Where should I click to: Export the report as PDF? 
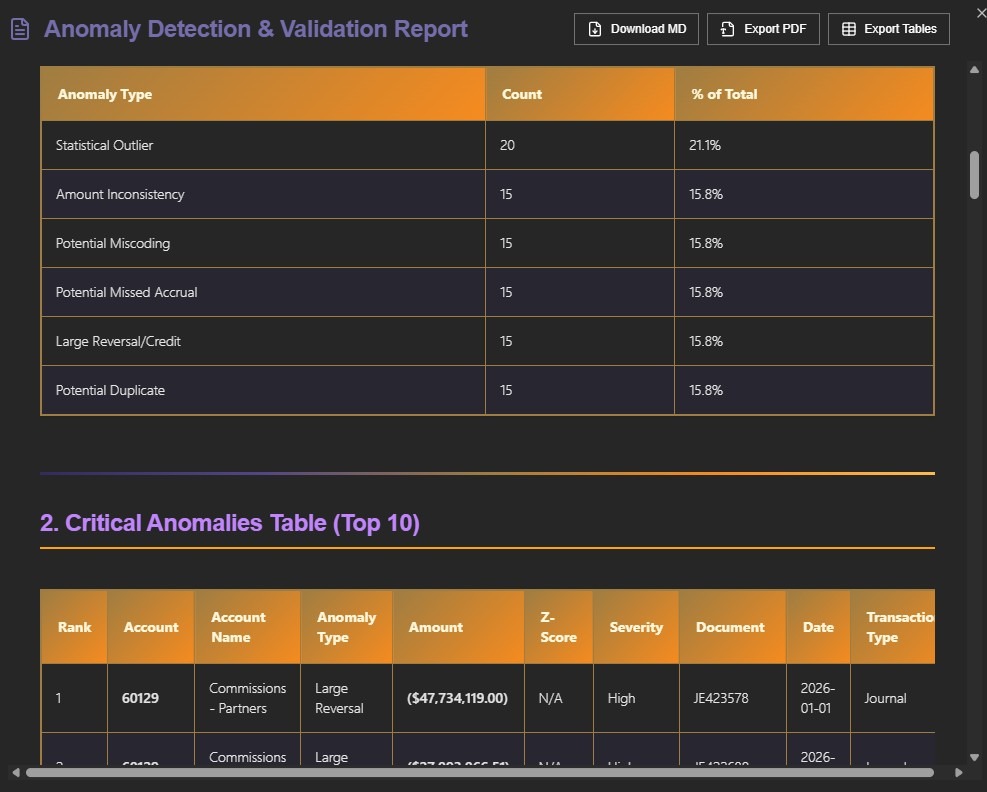[x=763, y=28]
